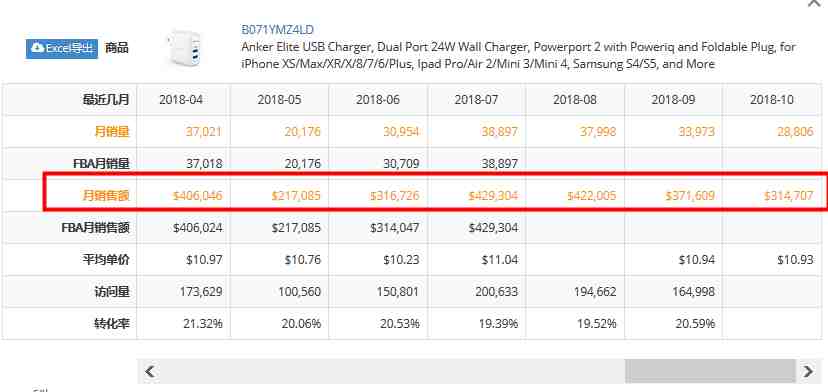Click the 38,897 monthly sales volume cell
The width and height of the screenshot is (828, 392).
point(500,132)
